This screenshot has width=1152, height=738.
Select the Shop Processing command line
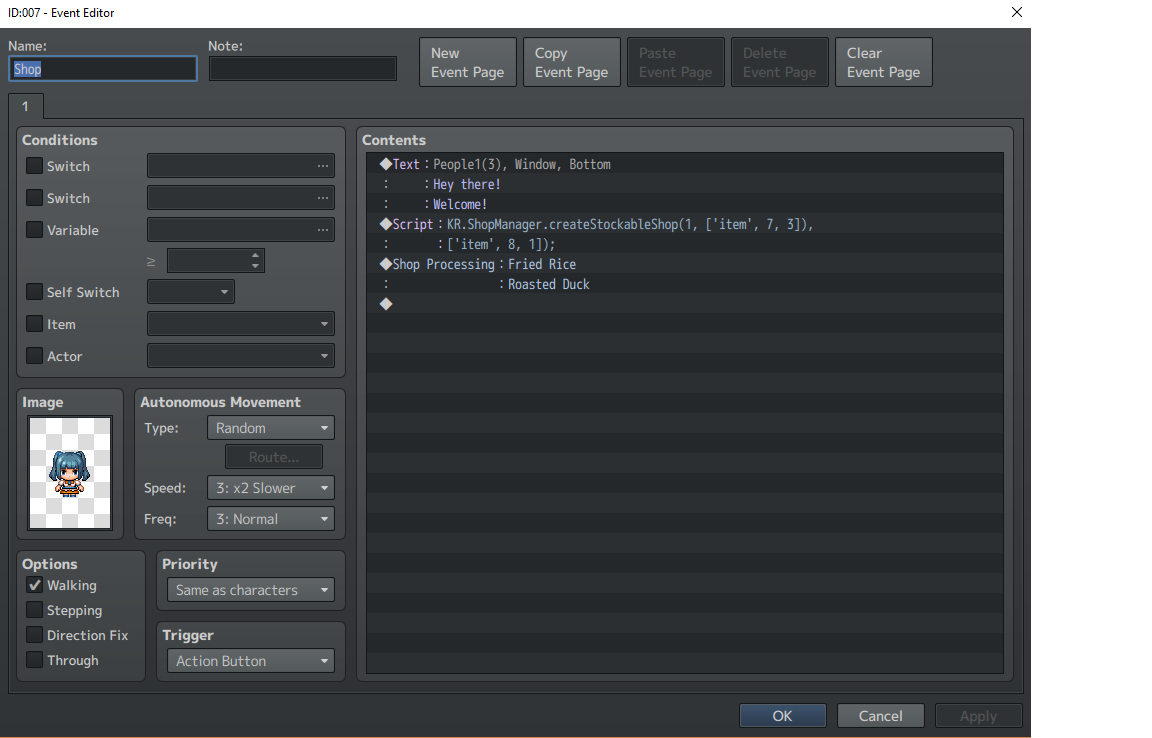tap(685, 264)
